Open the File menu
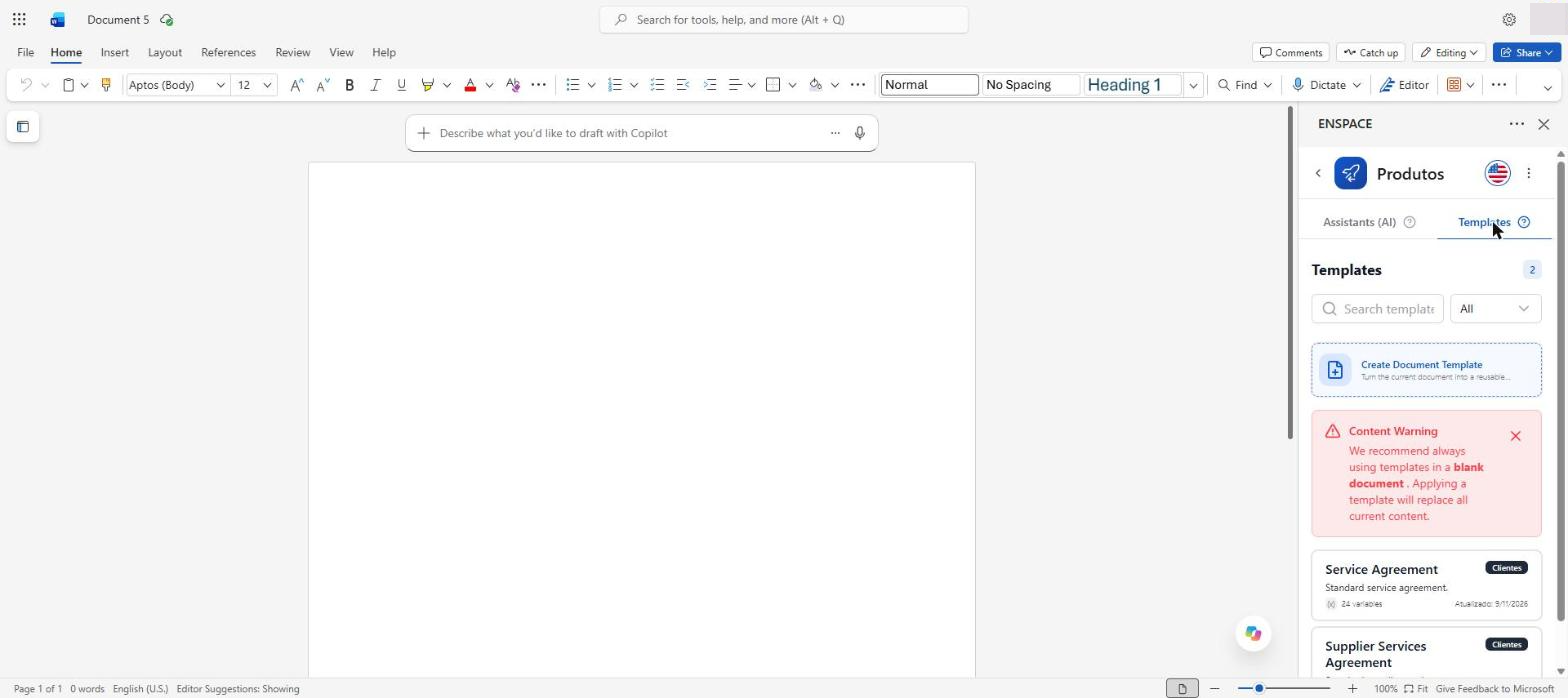Viewport: 1568px width, 698px height. coord(25,52)
